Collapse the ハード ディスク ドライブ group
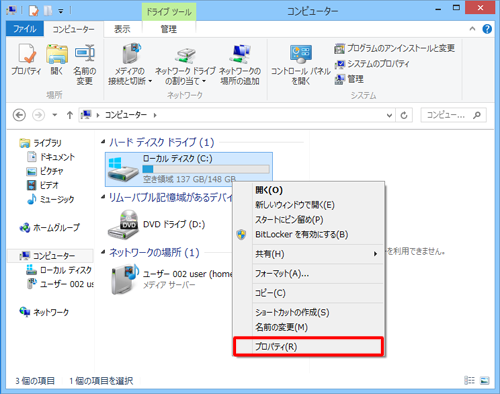Screen dimensions: 500x394 click(103, 142)
